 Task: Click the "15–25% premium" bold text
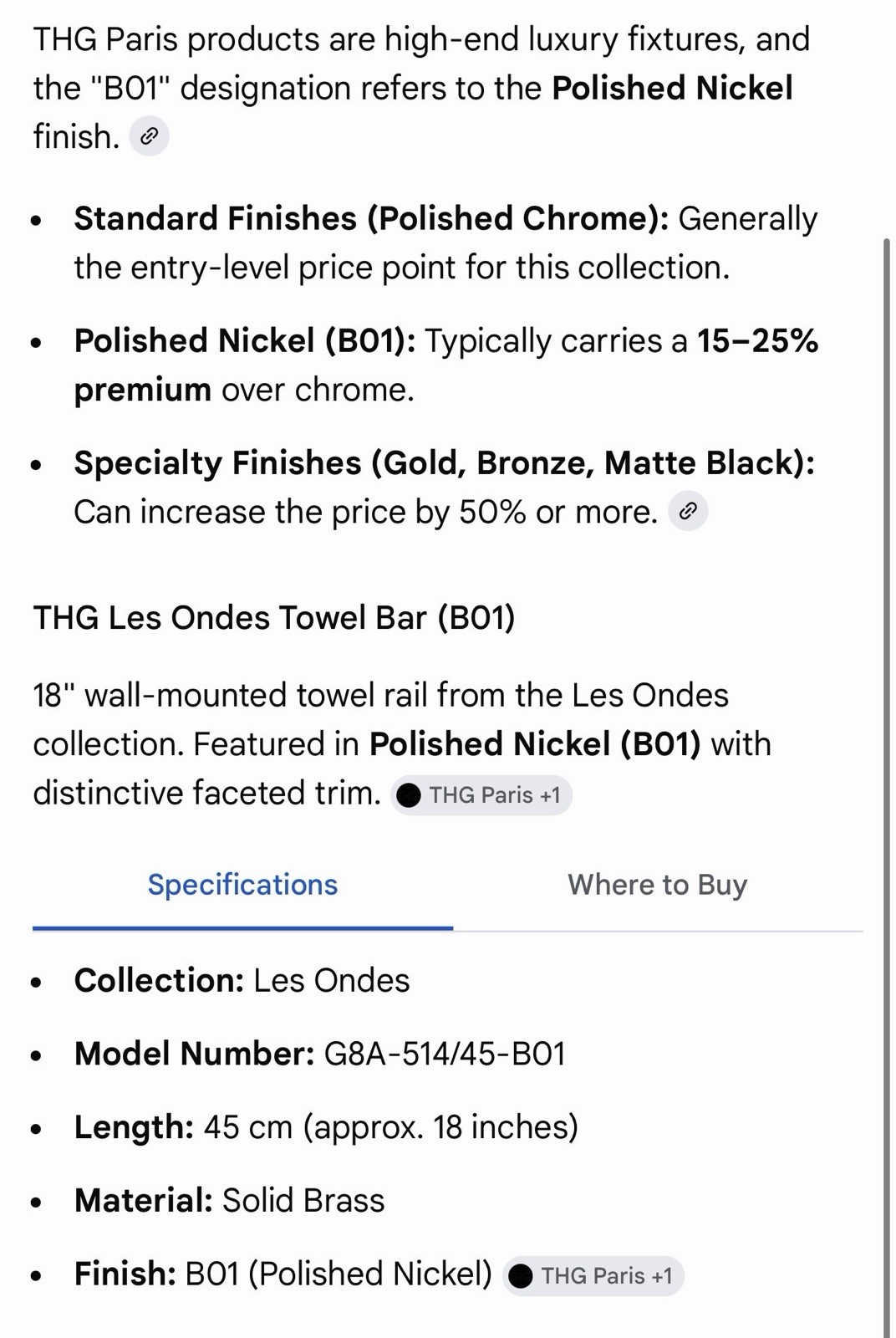446,365
